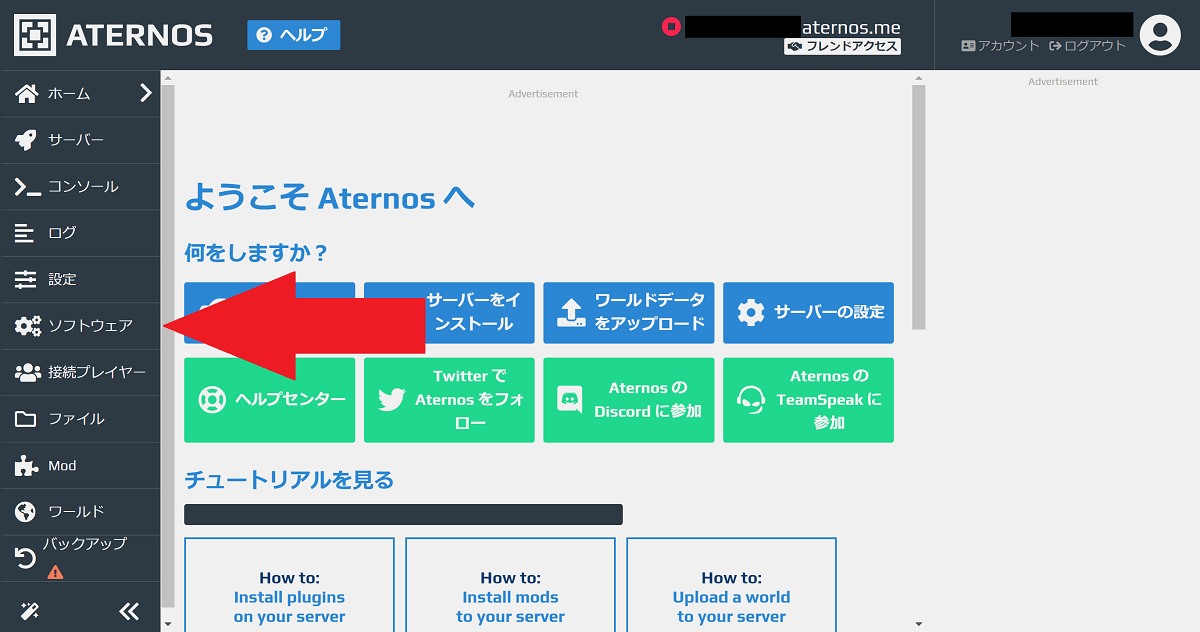Open the ヘルプ help button
Viewport: 1200px width, 632px height.
click(x=294, y=35)
